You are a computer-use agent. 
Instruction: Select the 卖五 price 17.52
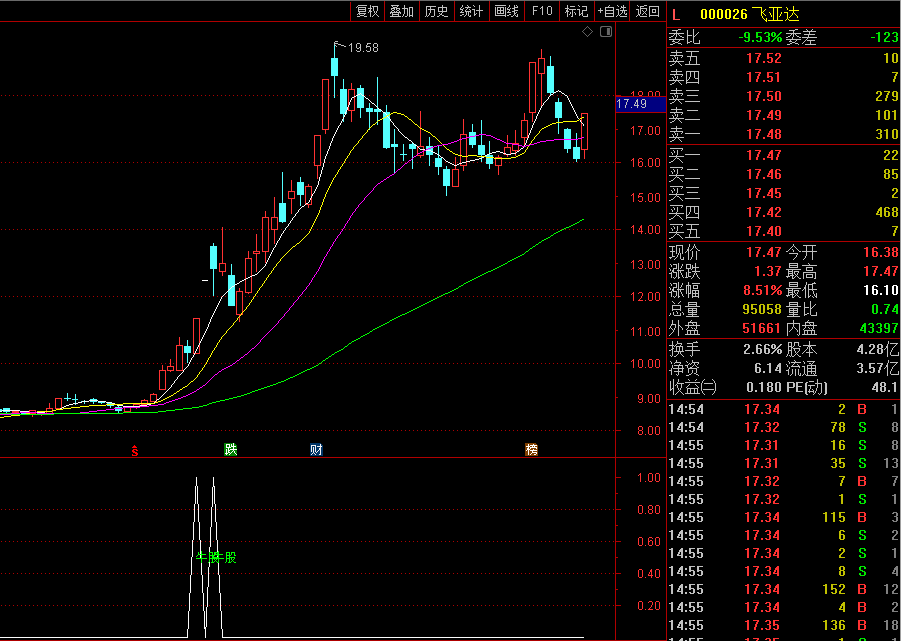click(764, 58)
